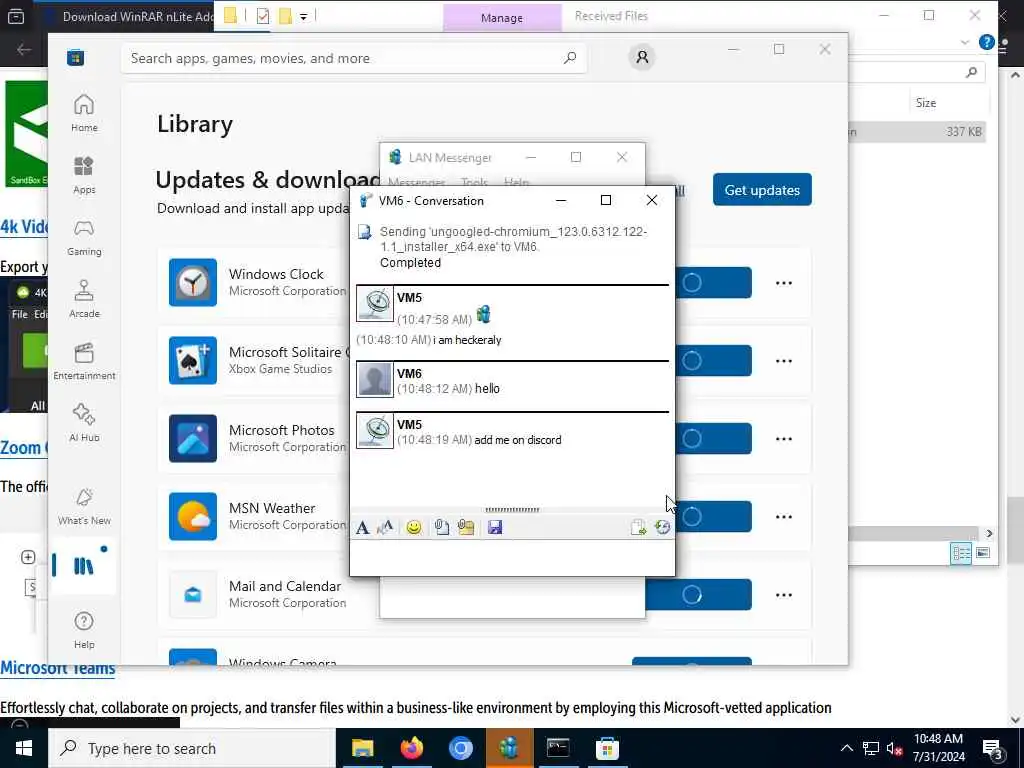Click in the message input box
Image resolution: width=1024 pixels, height=768 pixels.
[x=512, y=557]
